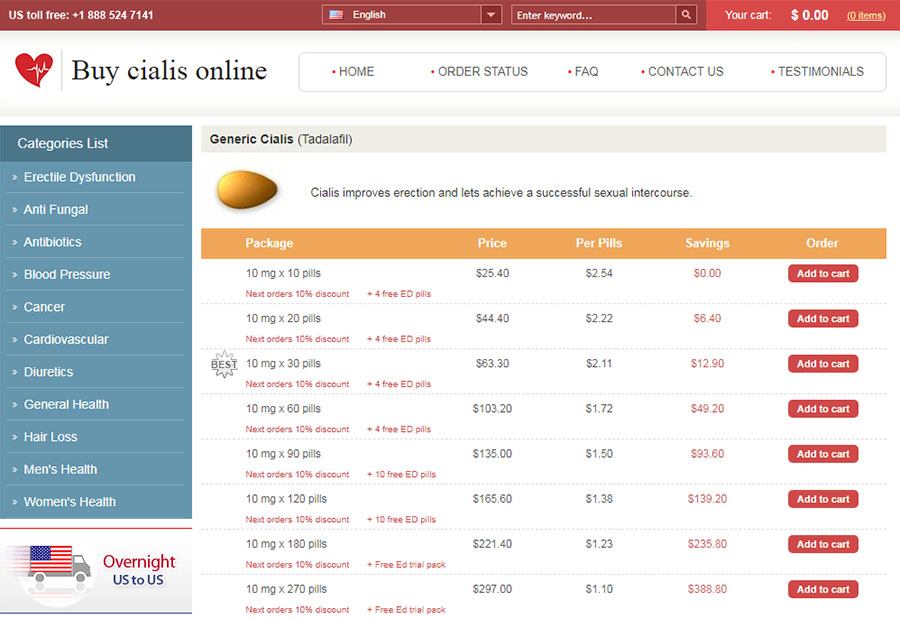Click the US flag language icon
900x619 pixels.
click(x=336, y=15)
